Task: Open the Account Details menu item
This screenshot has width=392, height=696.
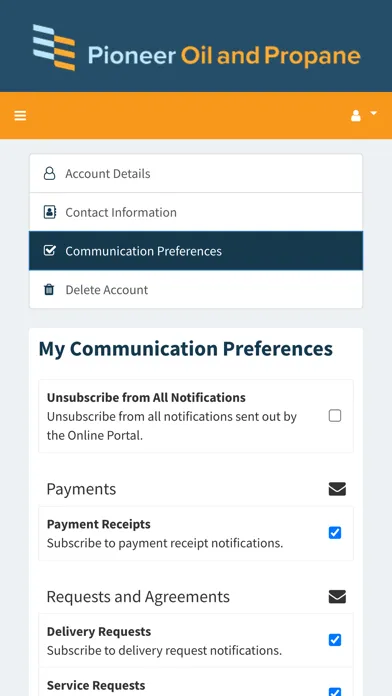Action: pyautogui.click(x=196, y=174)
